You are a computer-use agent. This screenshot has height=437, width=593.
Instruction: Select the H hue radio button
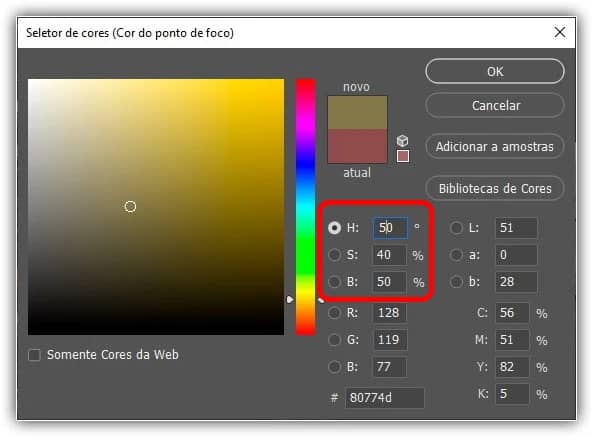[334, 228]
